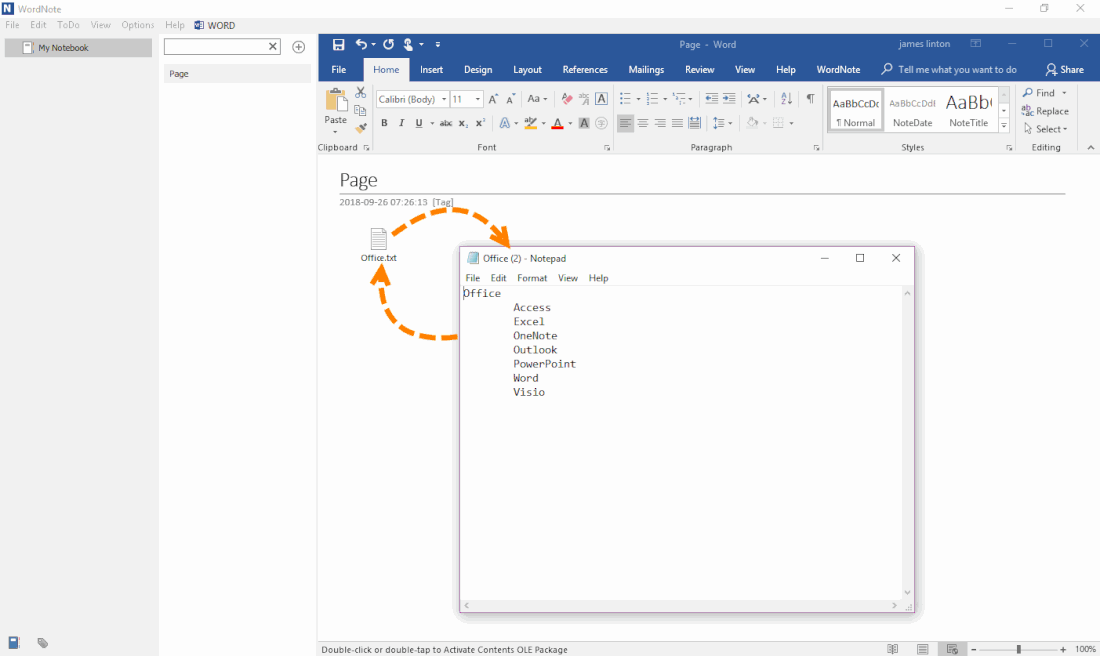Select My Notebook in the sidebar

[x=79, y=48]
